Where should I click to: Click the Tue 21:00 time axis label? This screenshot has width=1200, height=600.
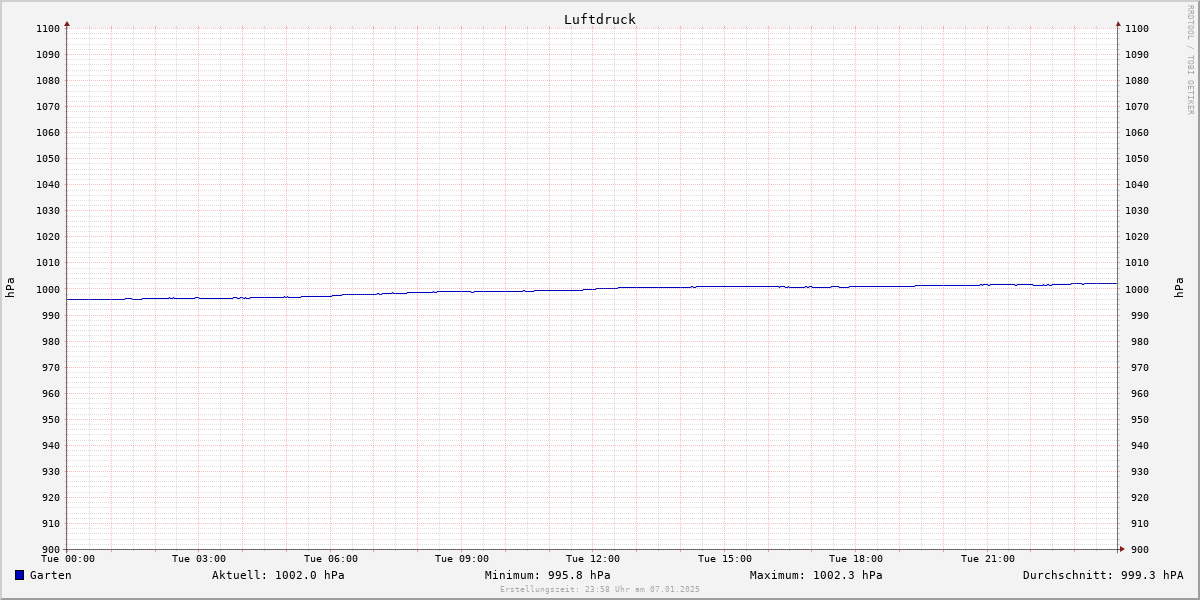[988, 559]
